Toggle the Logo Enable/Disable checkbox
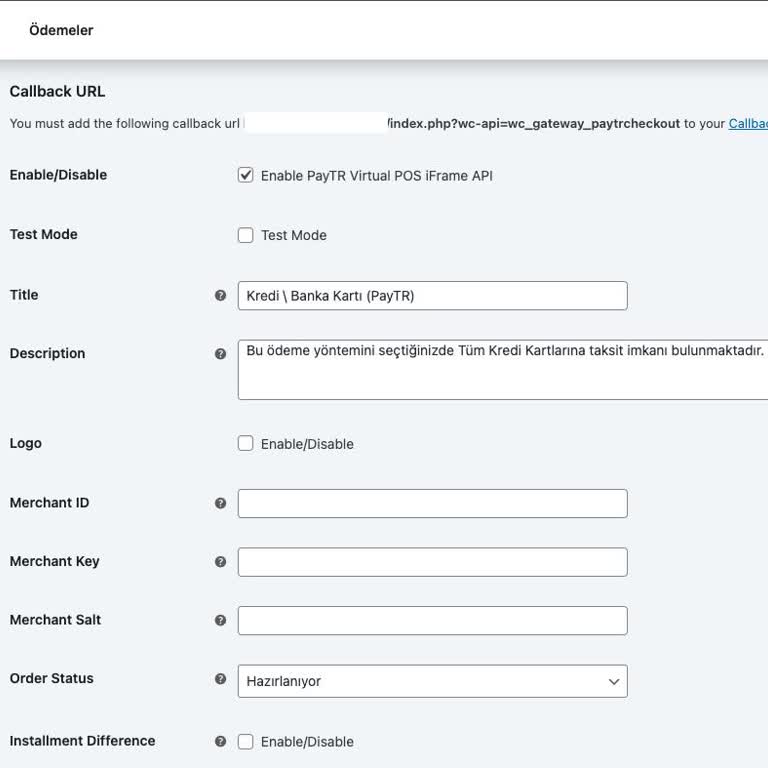The width and height of the screenshot is (768, 768). [x=245, y=443]
